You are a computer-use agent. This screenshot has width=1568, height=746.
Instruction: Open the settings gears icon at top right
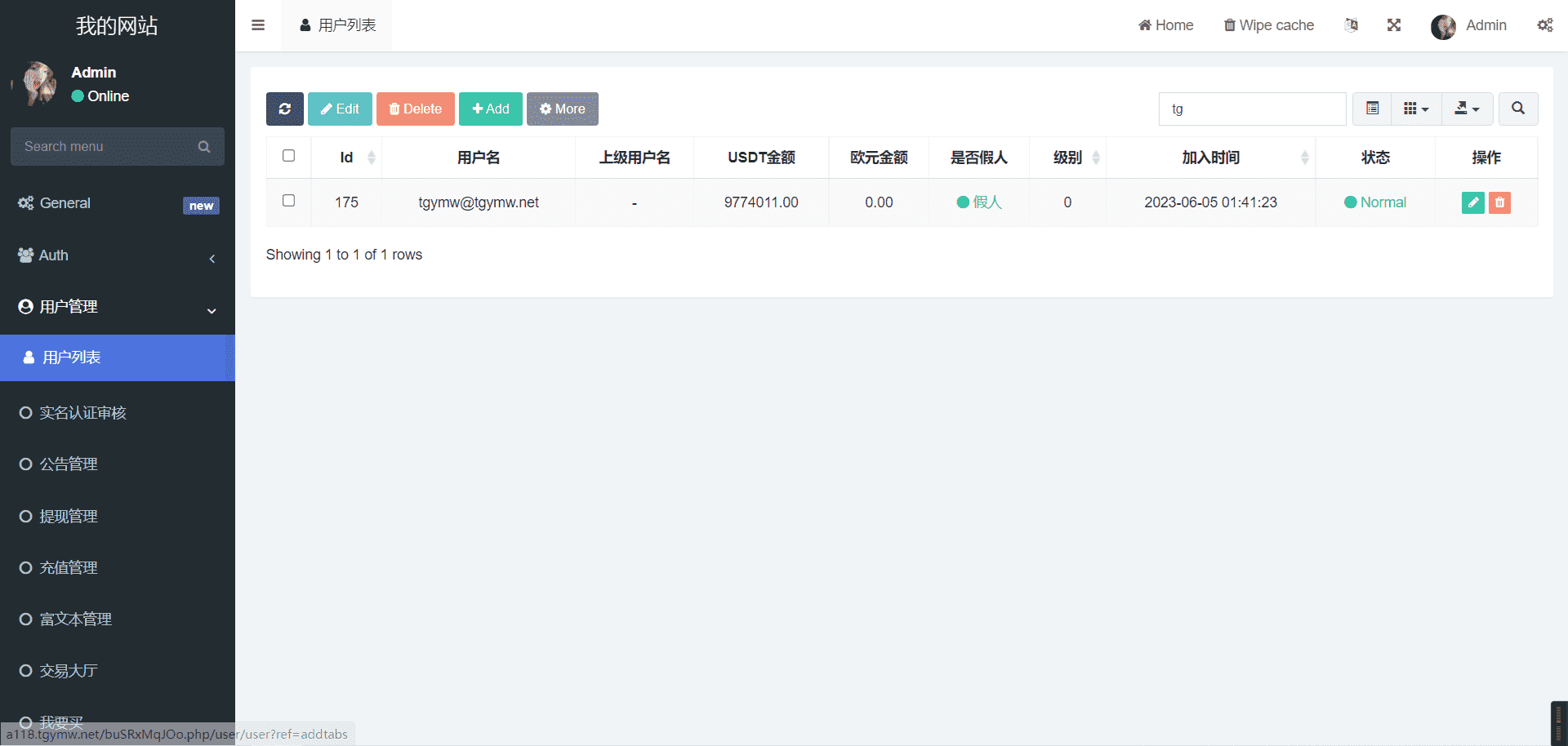click(x=1544, y=25)
